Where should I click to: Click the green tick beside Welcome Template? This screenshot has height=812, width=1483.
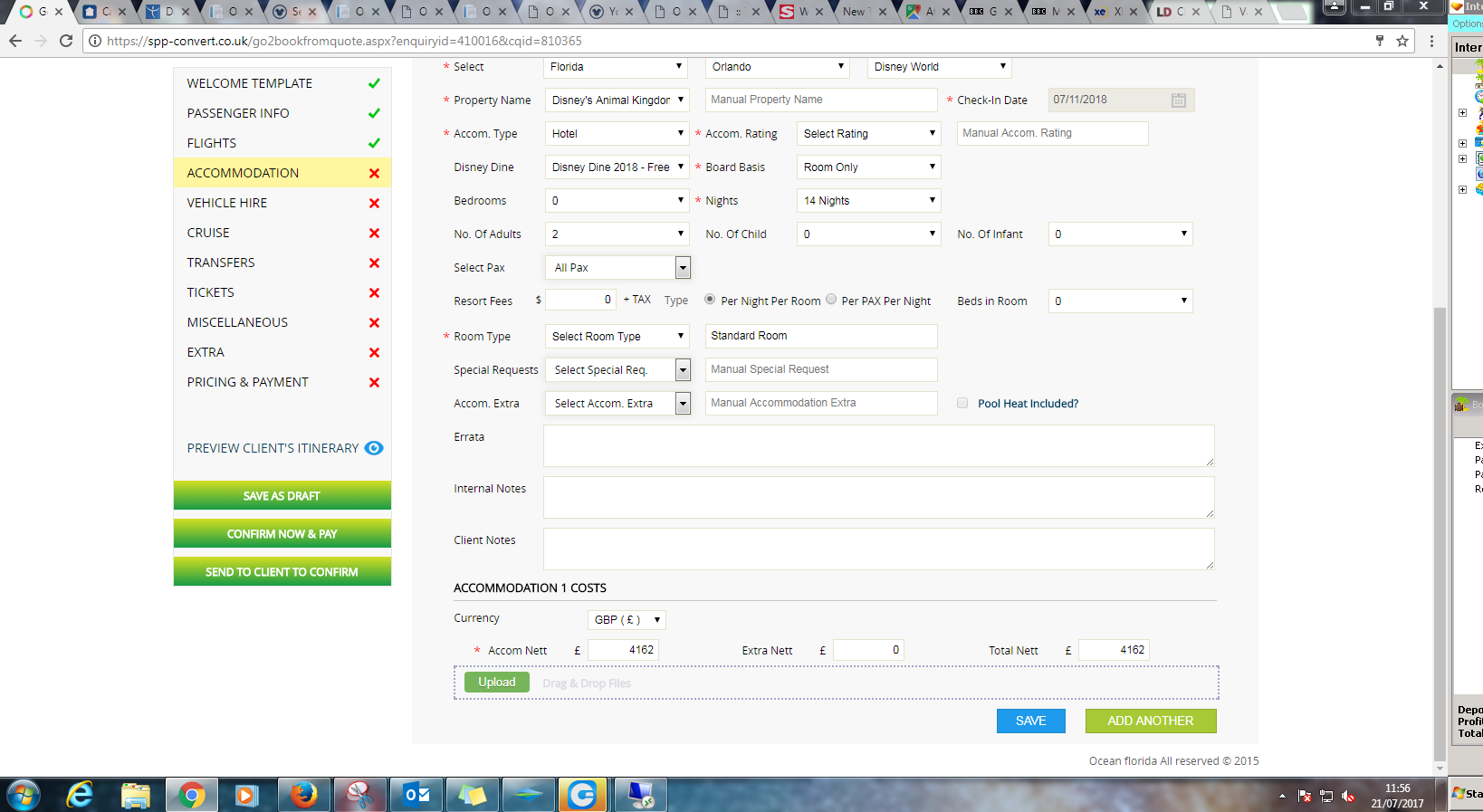click(374, 83)
